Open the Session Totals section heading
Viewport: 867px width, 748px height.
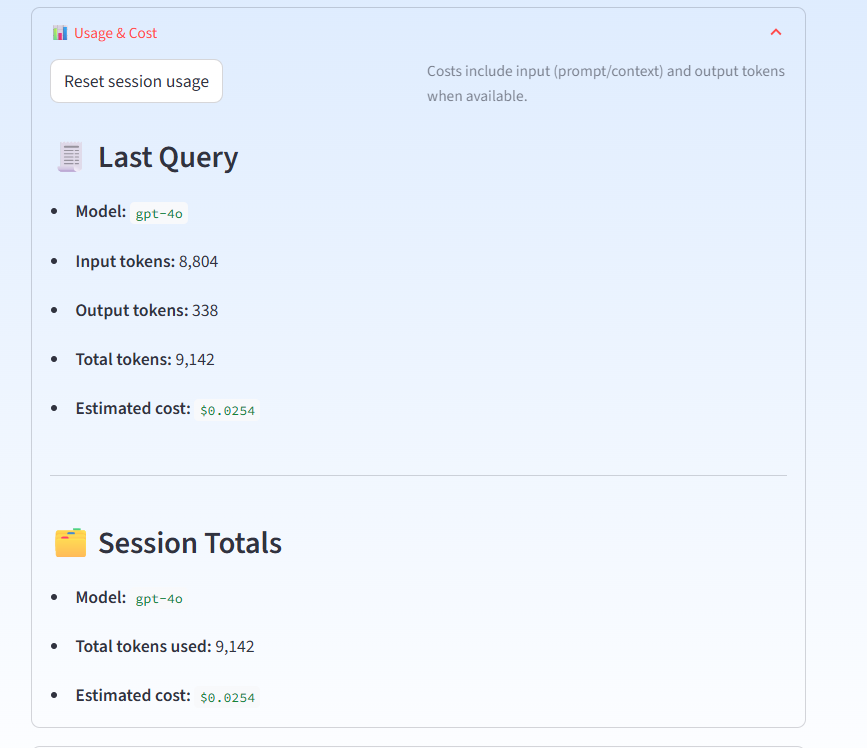[189, 543]
